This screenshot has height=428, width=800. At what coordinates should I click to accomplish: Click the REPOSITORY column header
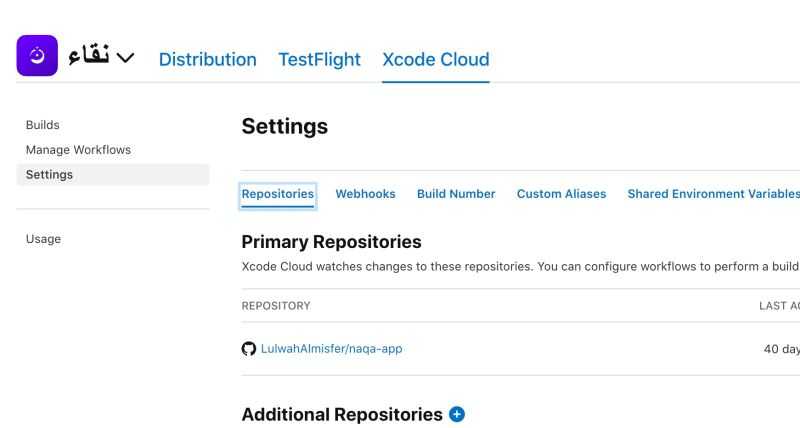276,306
